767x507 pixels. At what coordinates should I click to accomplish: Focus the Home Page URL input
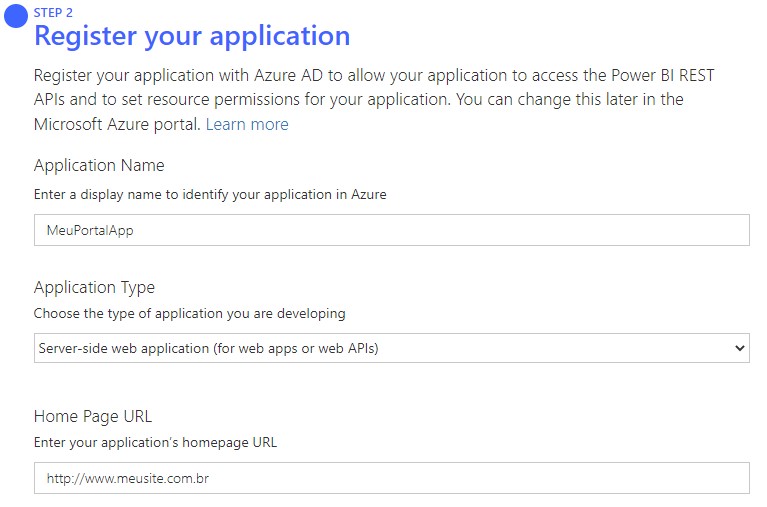coord(391,478)
